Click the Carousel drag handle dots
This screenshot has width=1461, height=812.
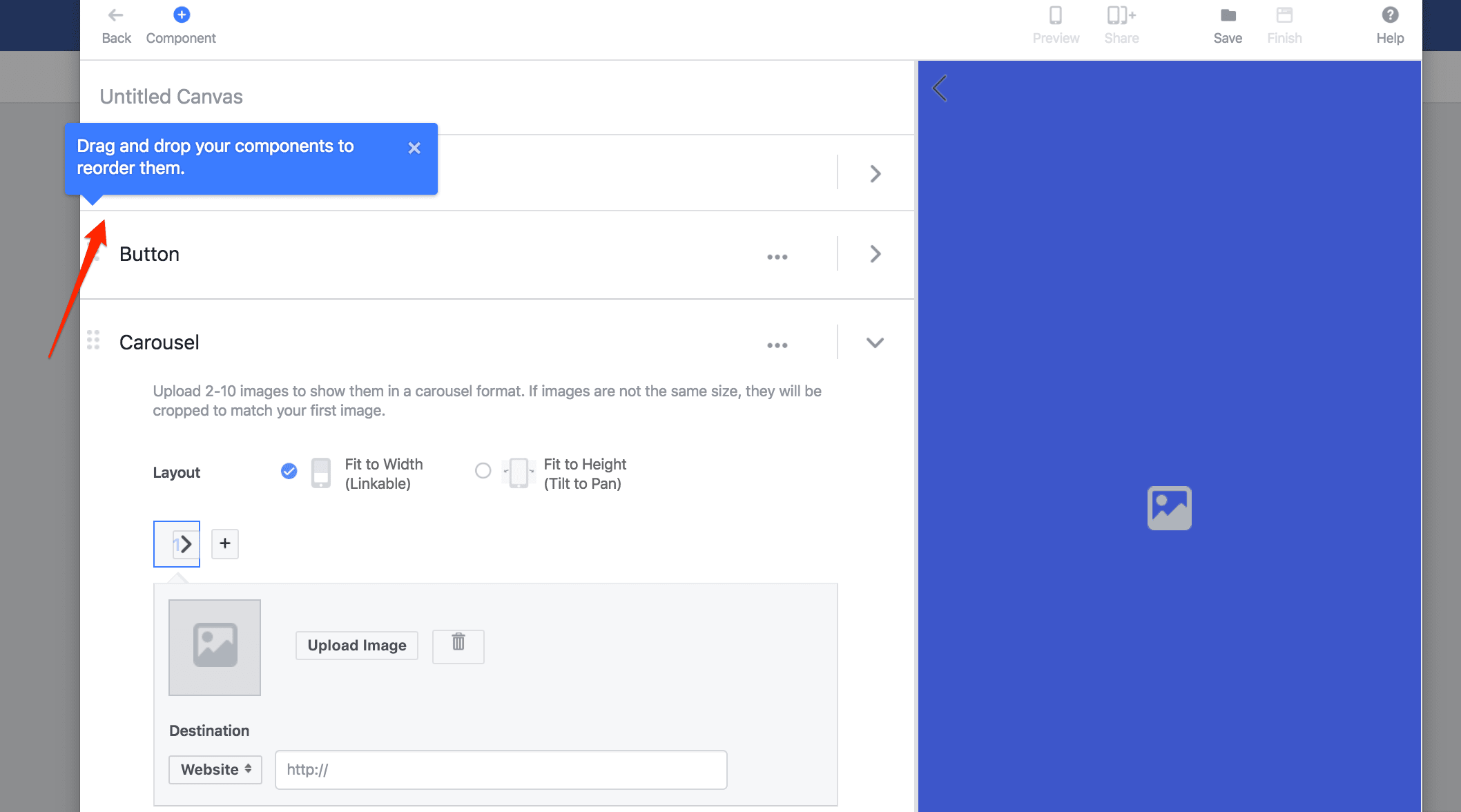click(93, 340)
